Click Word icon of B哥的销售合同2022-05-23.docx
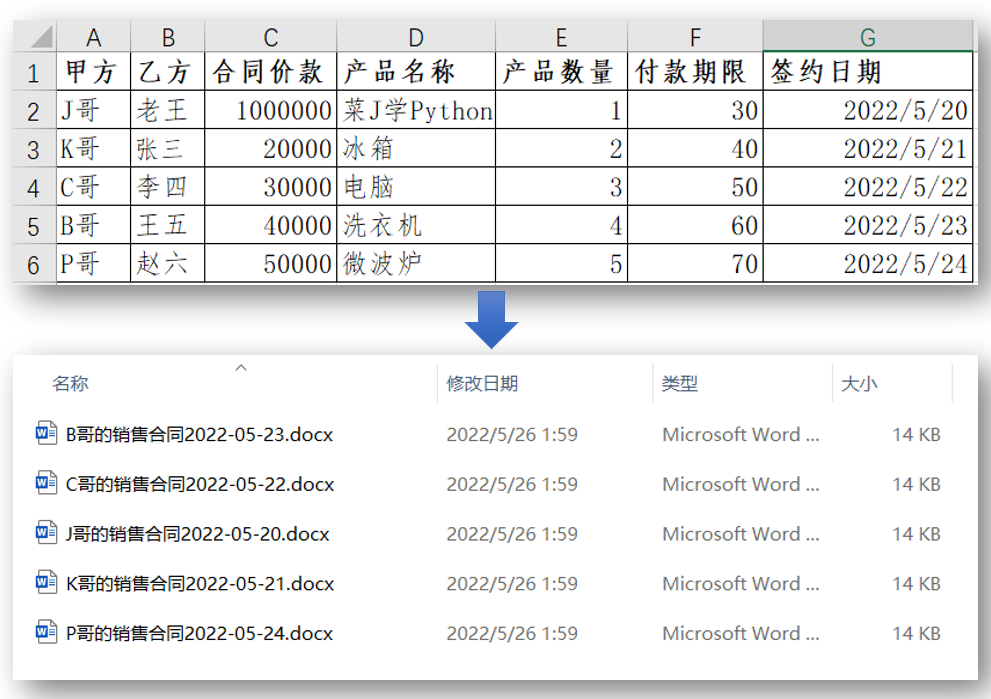 (46, 434)
